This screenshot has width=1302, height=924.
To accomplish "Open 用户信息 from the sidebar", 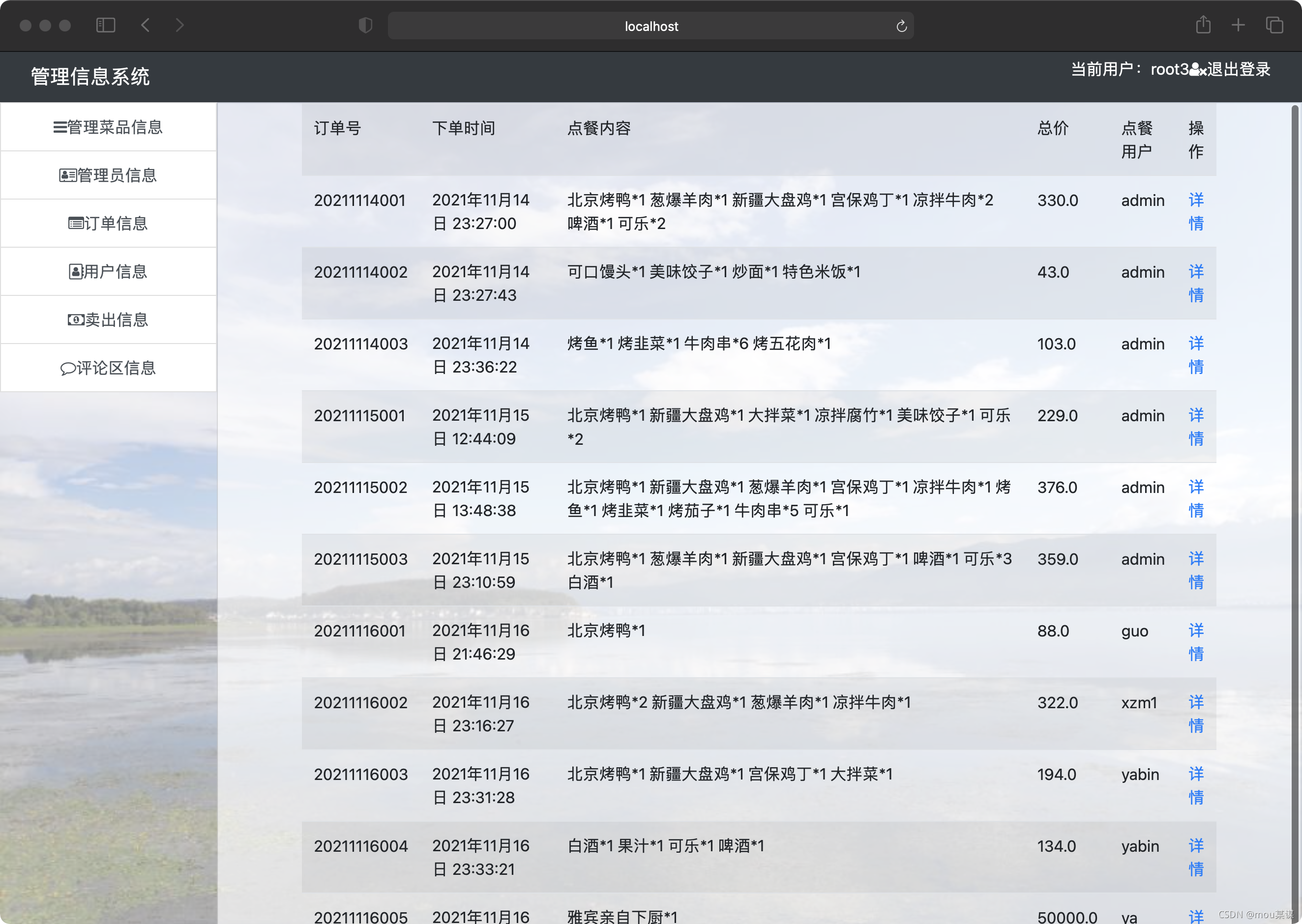I will (x=108, y=271).
